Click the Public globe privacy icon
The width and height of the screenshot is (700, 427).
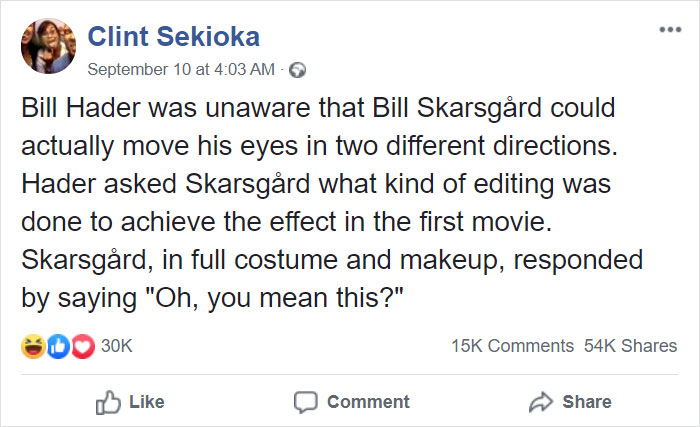297,70
